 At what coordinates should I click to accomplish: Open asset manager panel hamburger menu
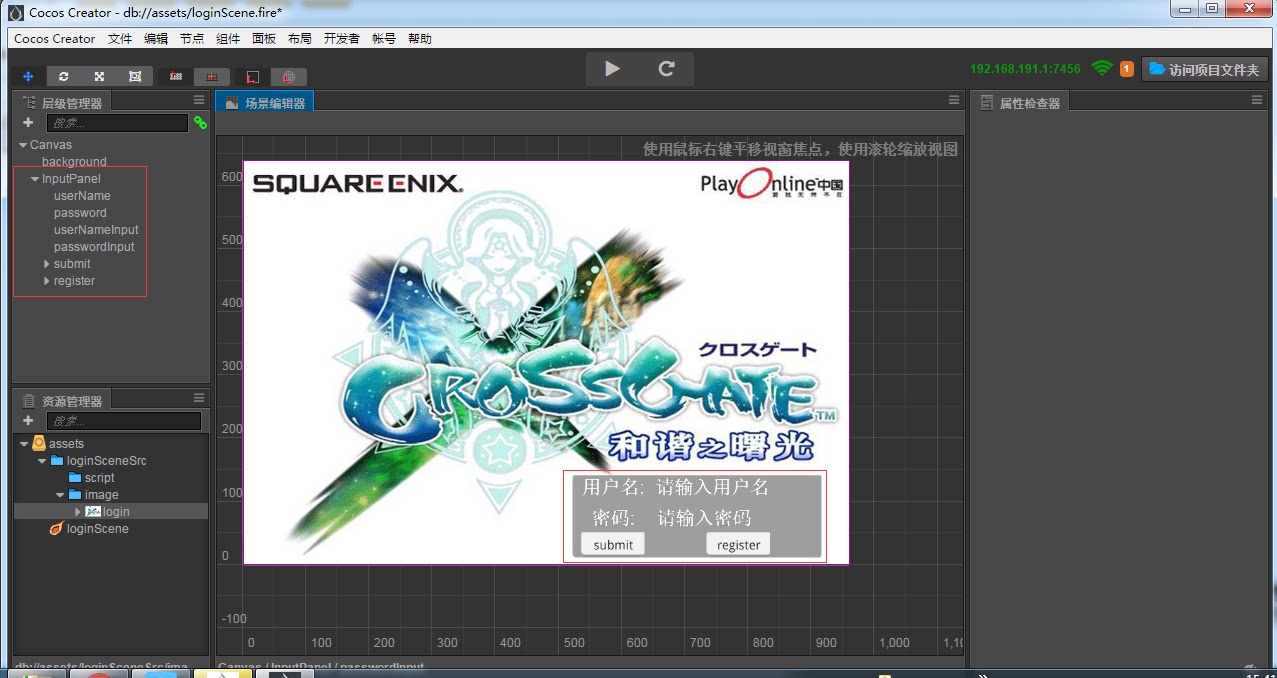(x=199, y=398)
